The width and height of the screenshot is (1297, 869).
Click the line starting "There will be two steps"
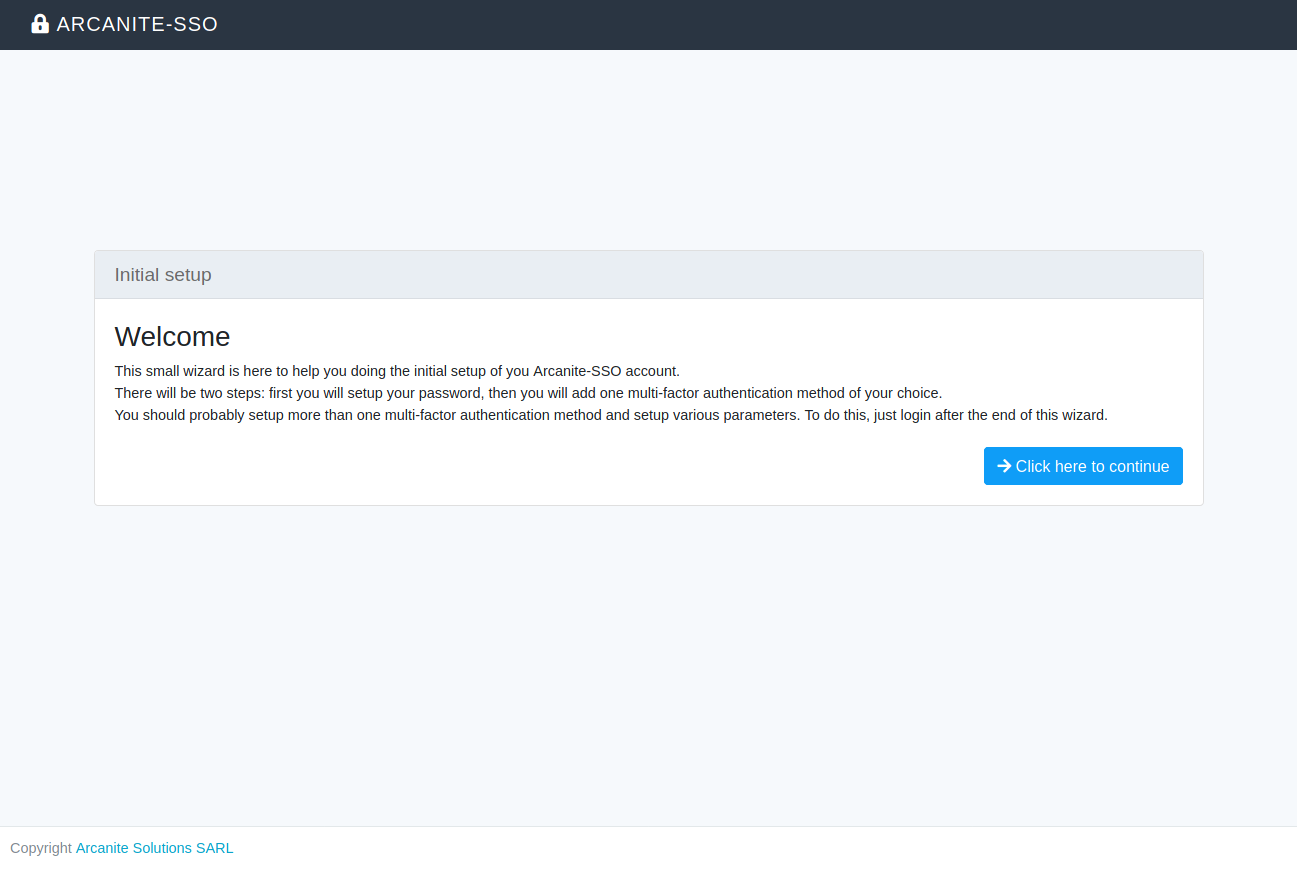pos(528,393)
